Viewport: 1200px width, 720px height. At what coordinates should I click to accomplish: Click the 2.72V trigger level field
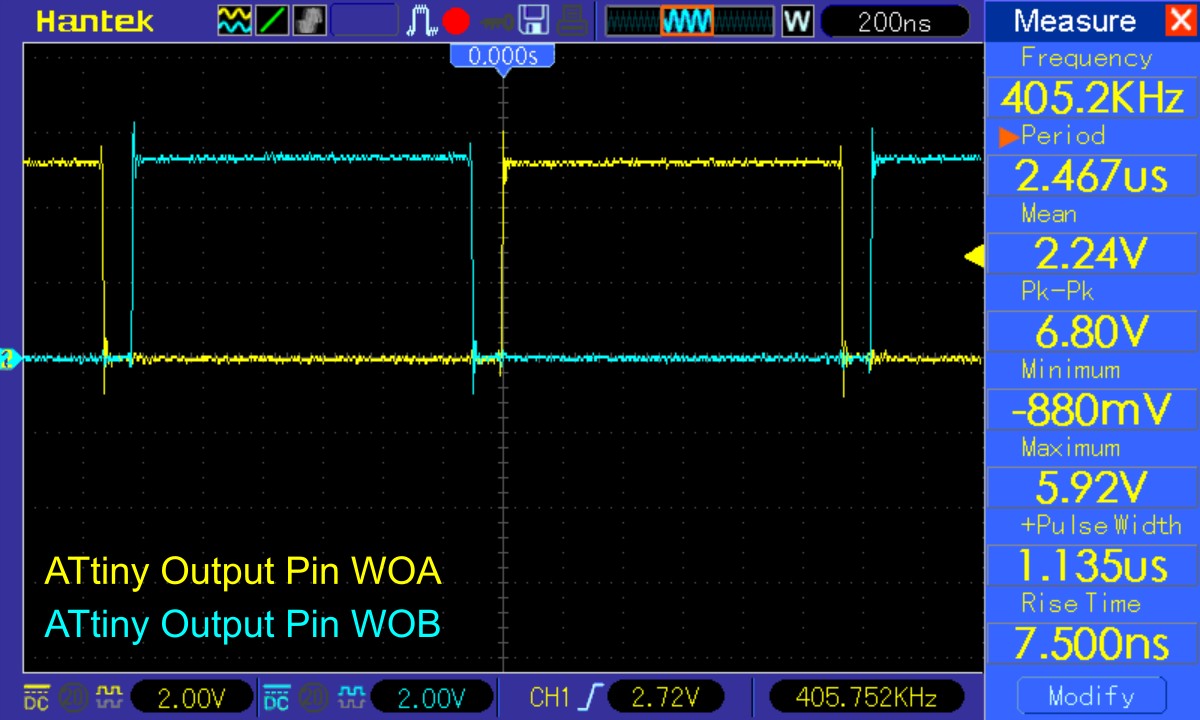665,696
